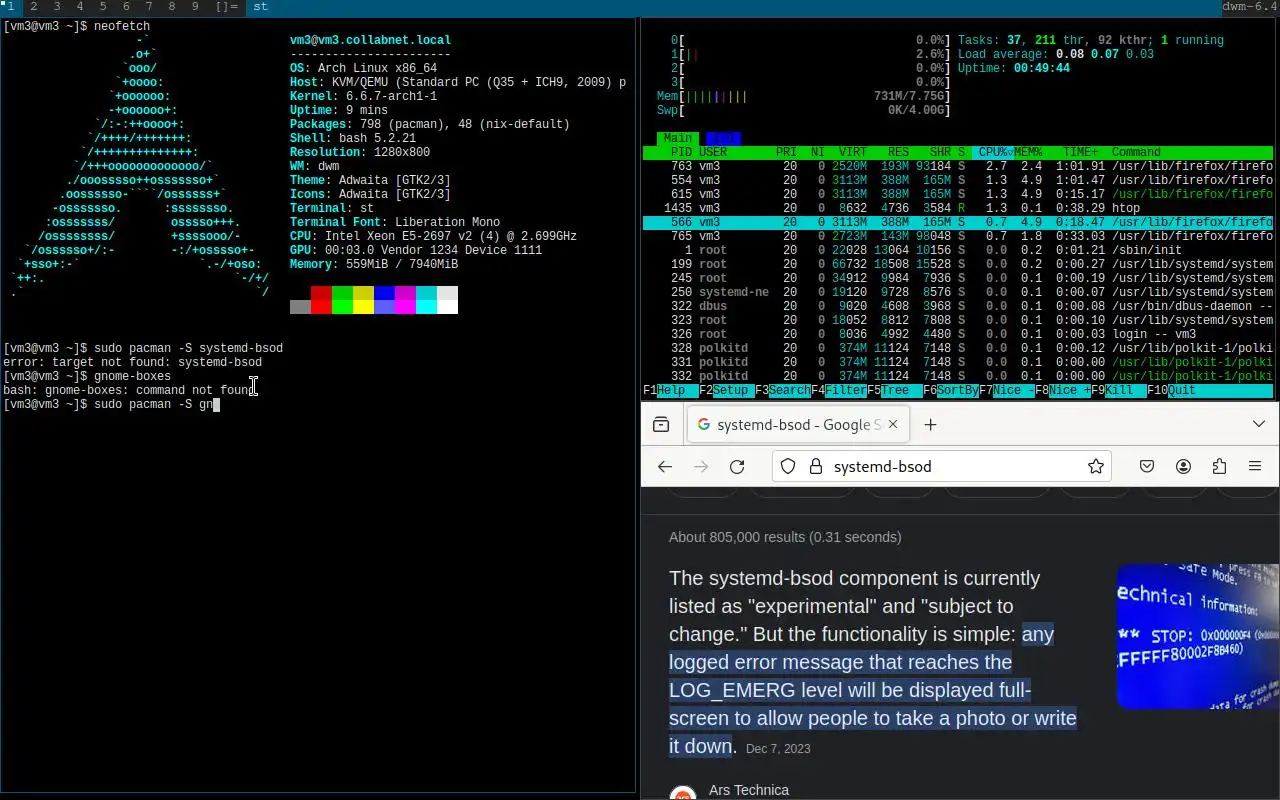Switch to dwm tag 2
Screen dimensions: 1280x800
34,6
